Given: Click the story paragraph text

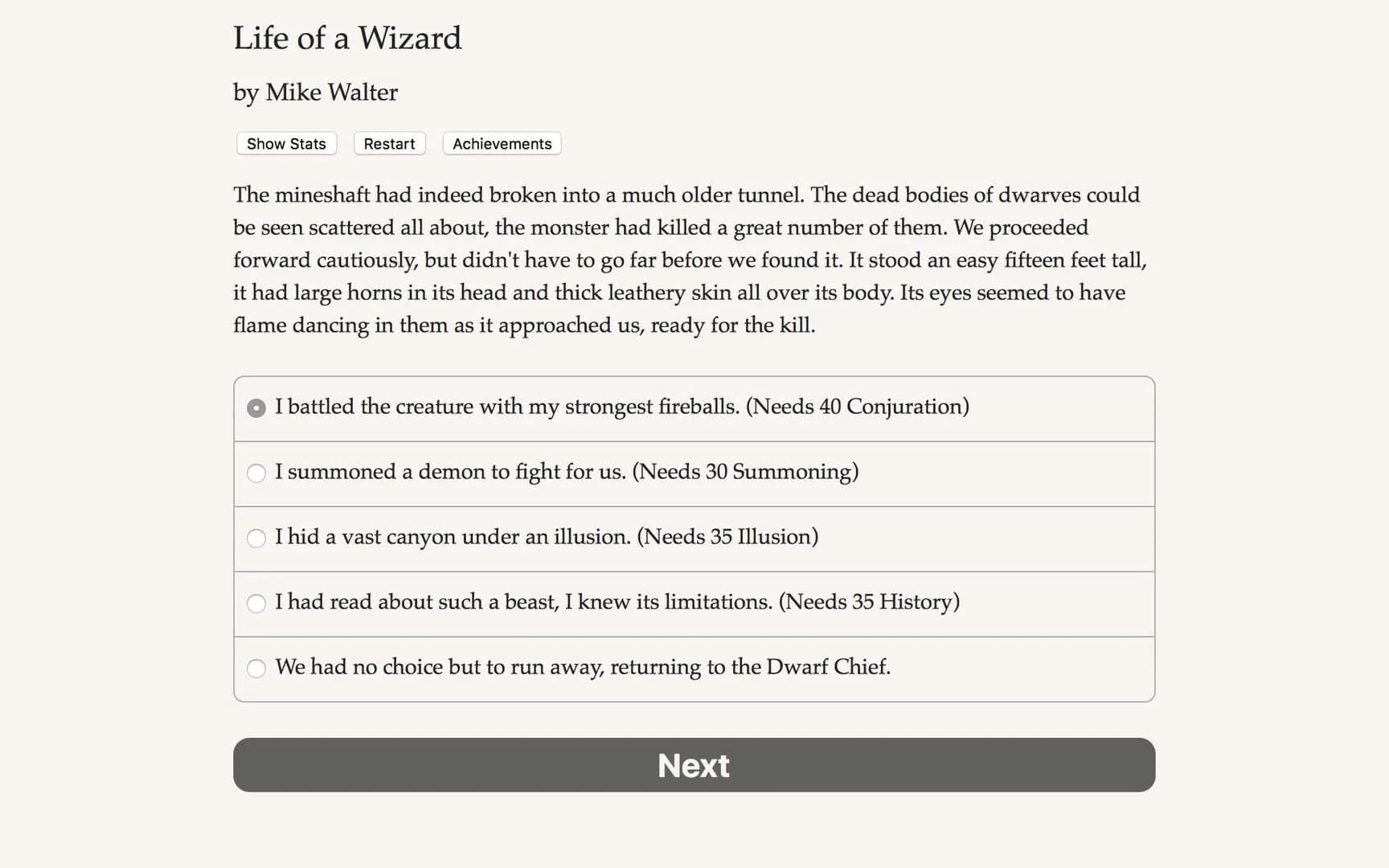Looking at the screenshot, I should (x=691, y=260).
